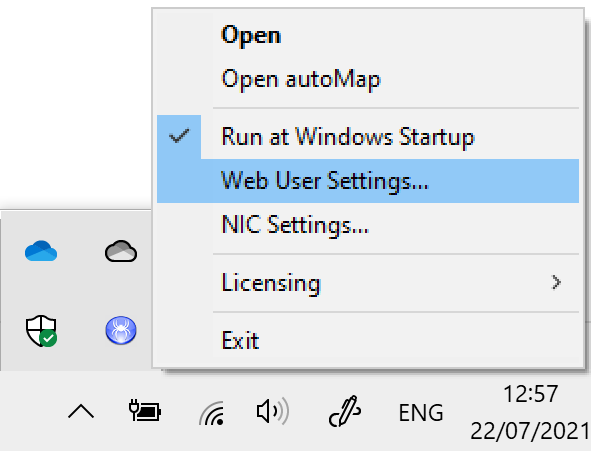Expand the Licensing submenu arrow
The height and width of the screenshot is (451, 591).
point(556,282)
